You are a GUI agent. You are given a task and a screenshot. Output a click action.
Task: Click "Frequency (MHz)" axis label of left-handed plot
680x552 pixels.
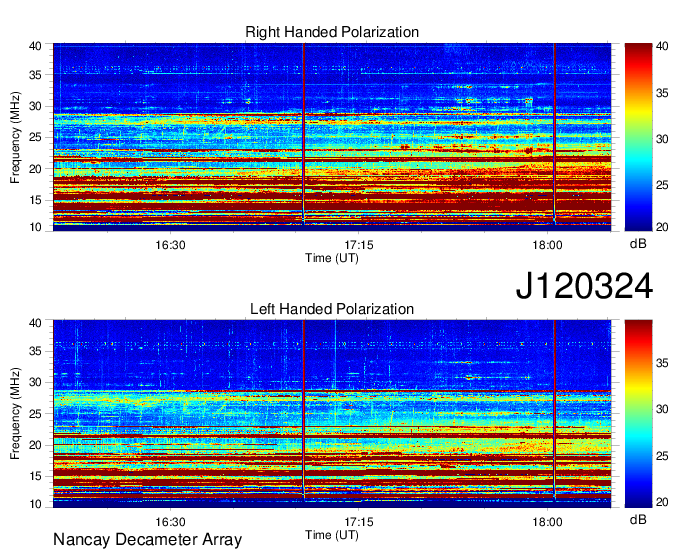[15, 414]
